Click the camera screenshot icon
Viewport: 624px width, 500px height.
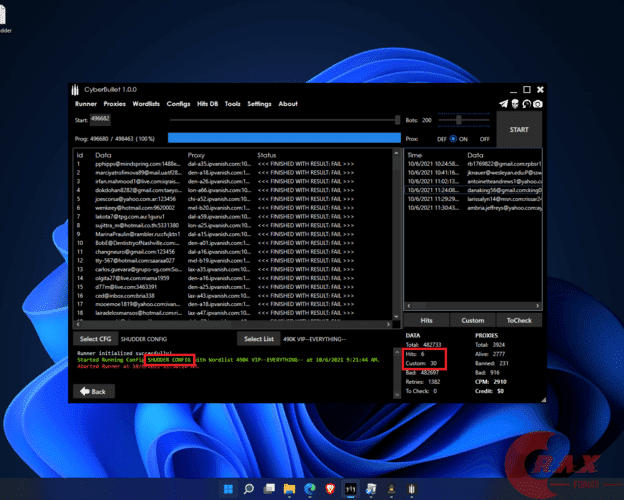pos(538,104)
